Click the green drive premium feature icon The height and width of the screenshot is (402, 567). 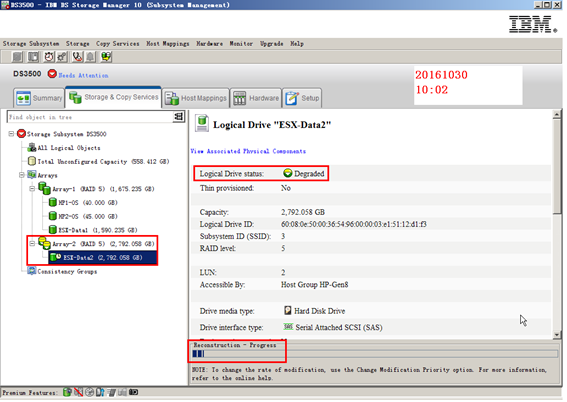click(x=67, y=392)
